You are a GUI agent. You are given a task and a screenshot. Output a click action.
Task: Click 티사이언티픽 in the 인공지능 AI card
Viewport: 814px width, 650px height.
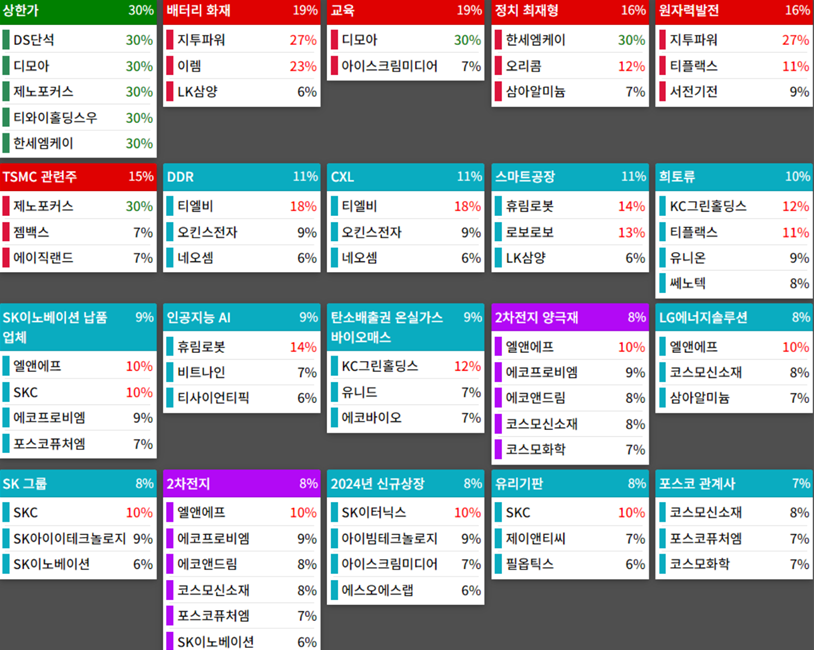(x=242, y=398)
